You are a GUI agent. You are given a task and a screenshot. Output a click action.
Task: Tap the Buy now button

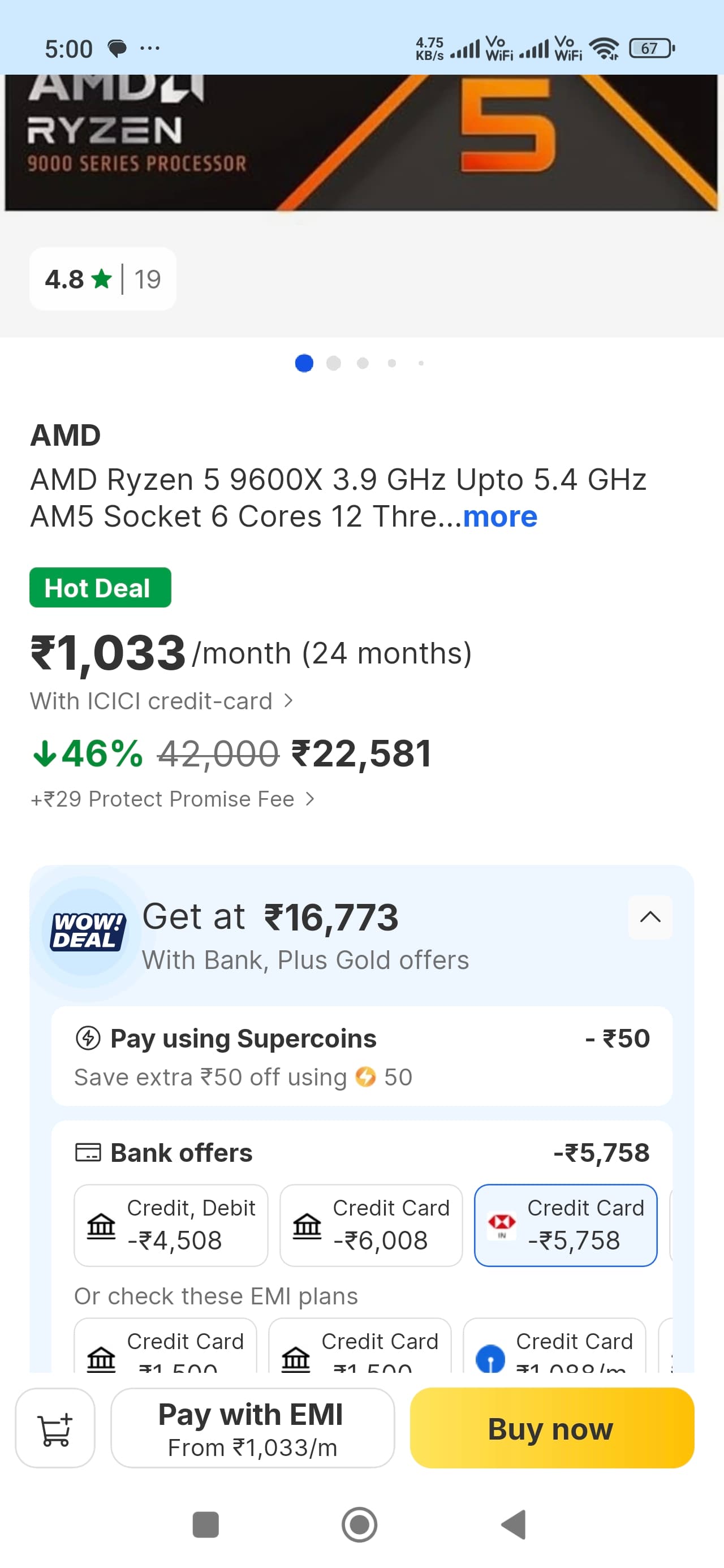coord(551,1428)
